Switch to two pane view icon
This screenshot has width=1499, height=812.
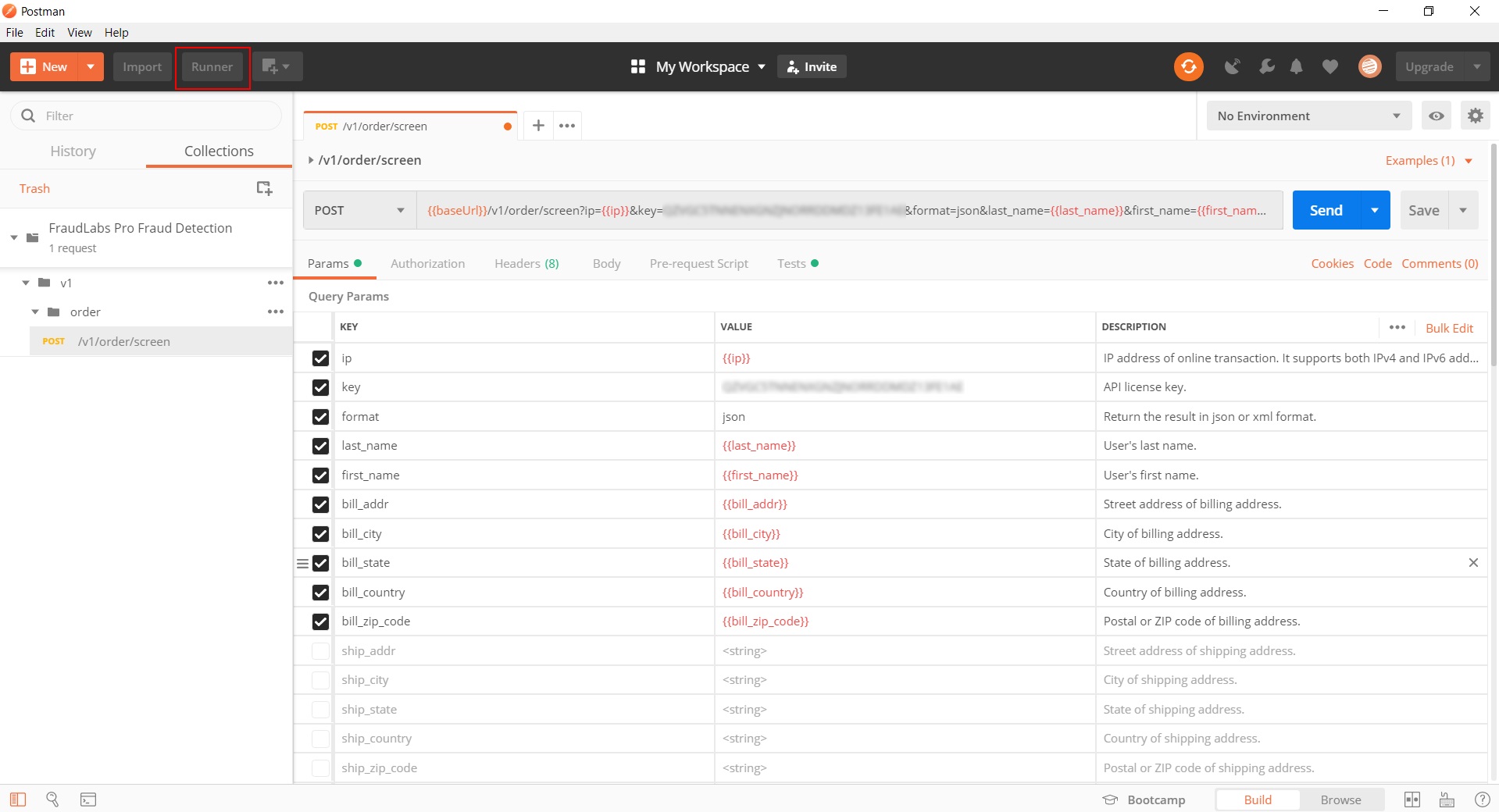coord(1412,800)
